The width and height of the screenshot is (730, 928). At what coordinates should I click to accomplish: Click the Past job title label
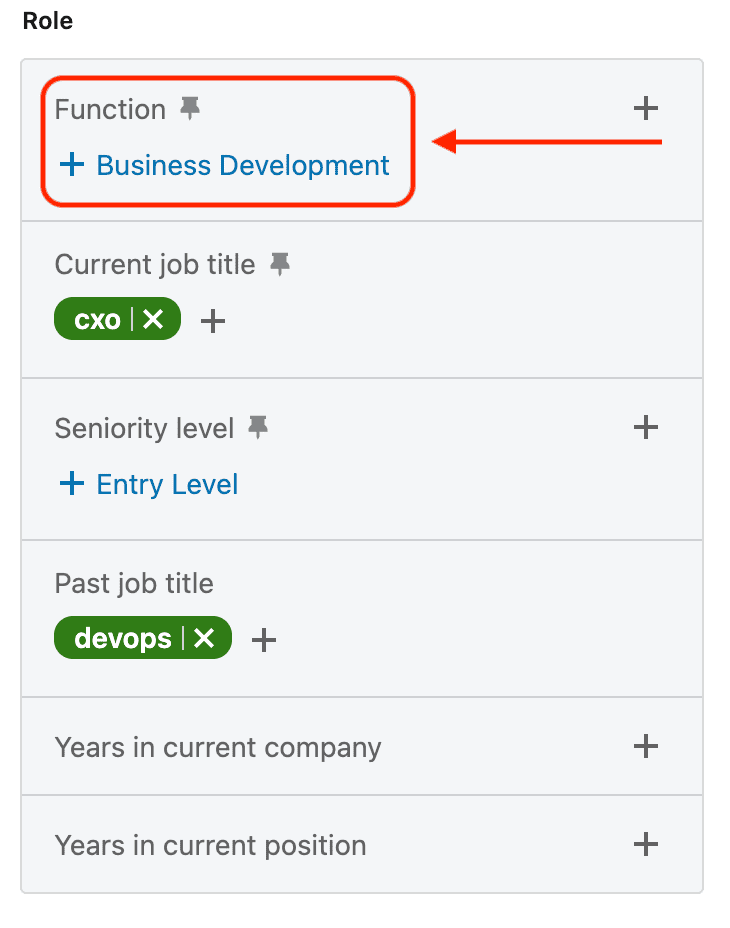[x=134, y=583]
